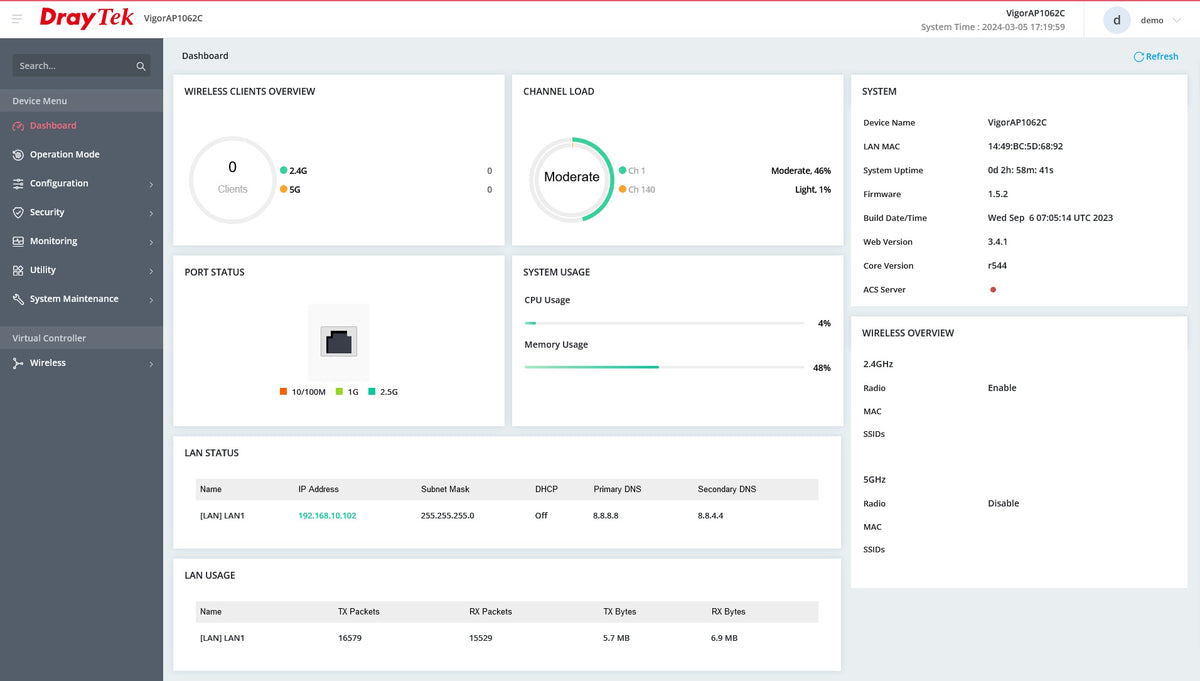The height and width of the screenshot is (681, 1200).
Task: Expand the Security submenu chevron
Action: click(151, 214)
